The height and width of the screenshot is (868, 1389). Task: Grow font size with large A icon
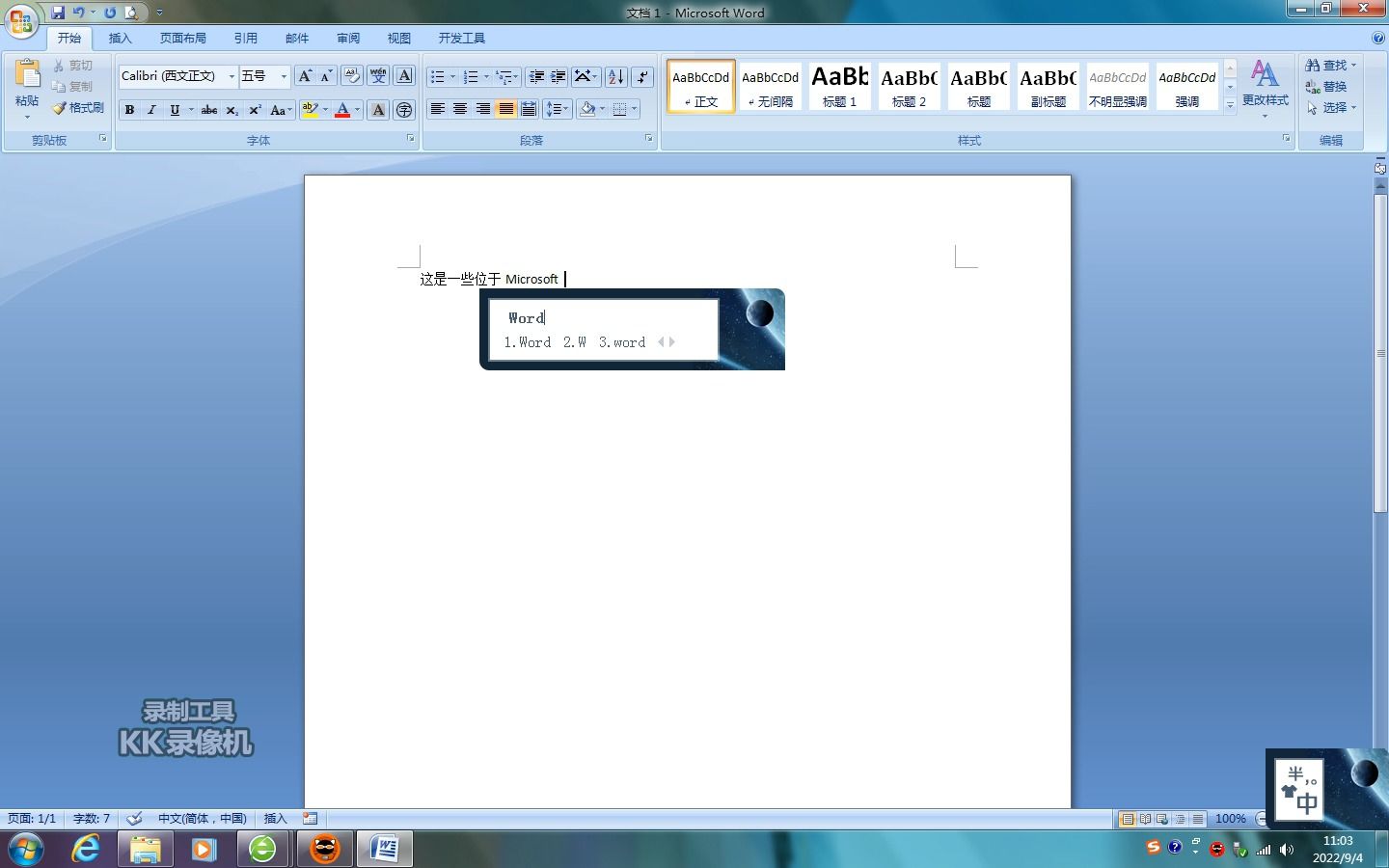point(305,76)
